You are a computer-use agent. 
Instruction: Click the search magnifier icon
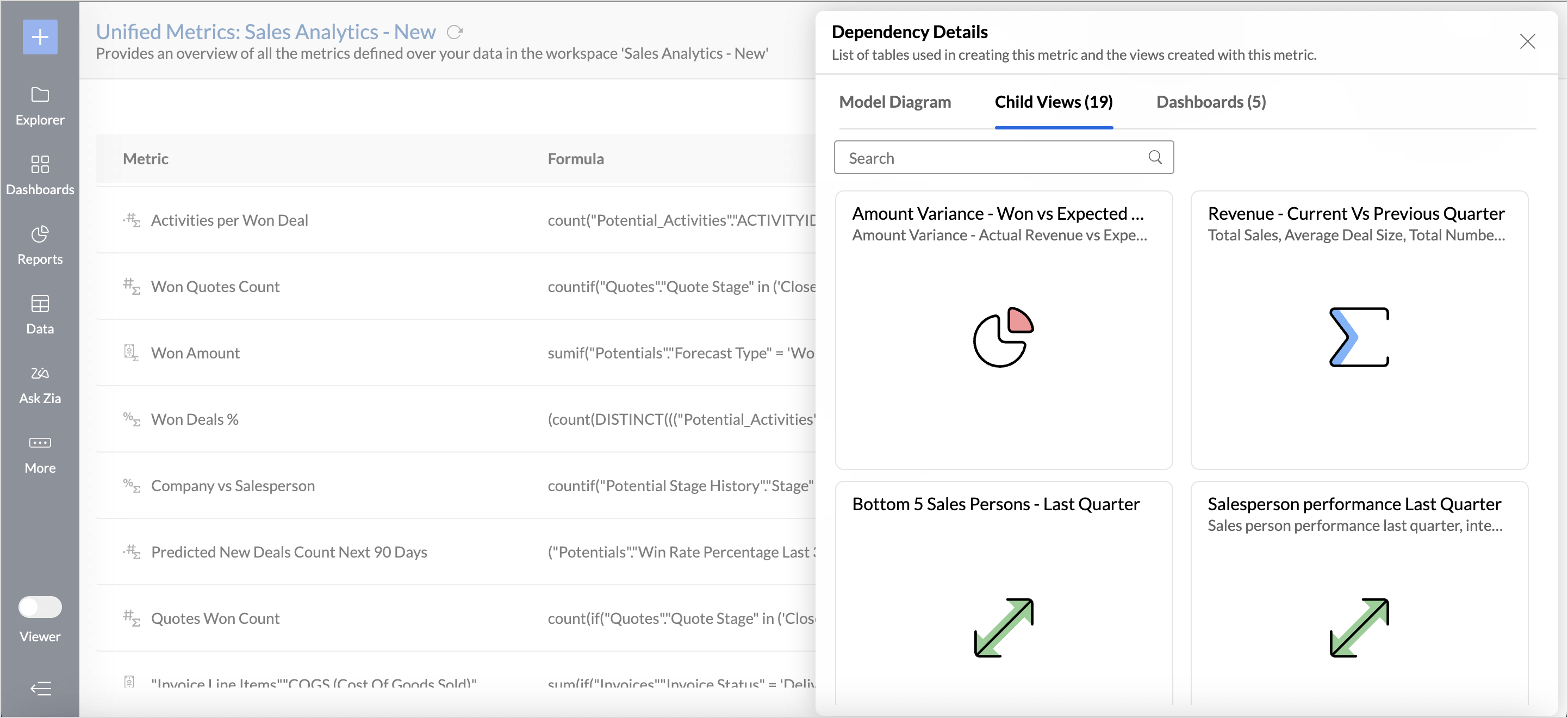coord(1155,158)
